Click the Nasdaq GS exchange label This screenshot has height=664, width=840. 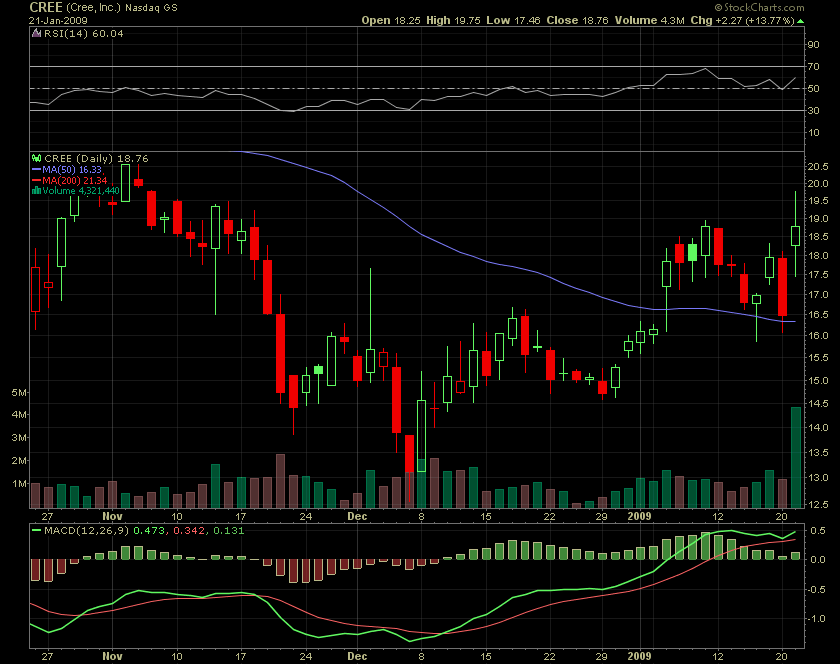click(x=151, y=8)
